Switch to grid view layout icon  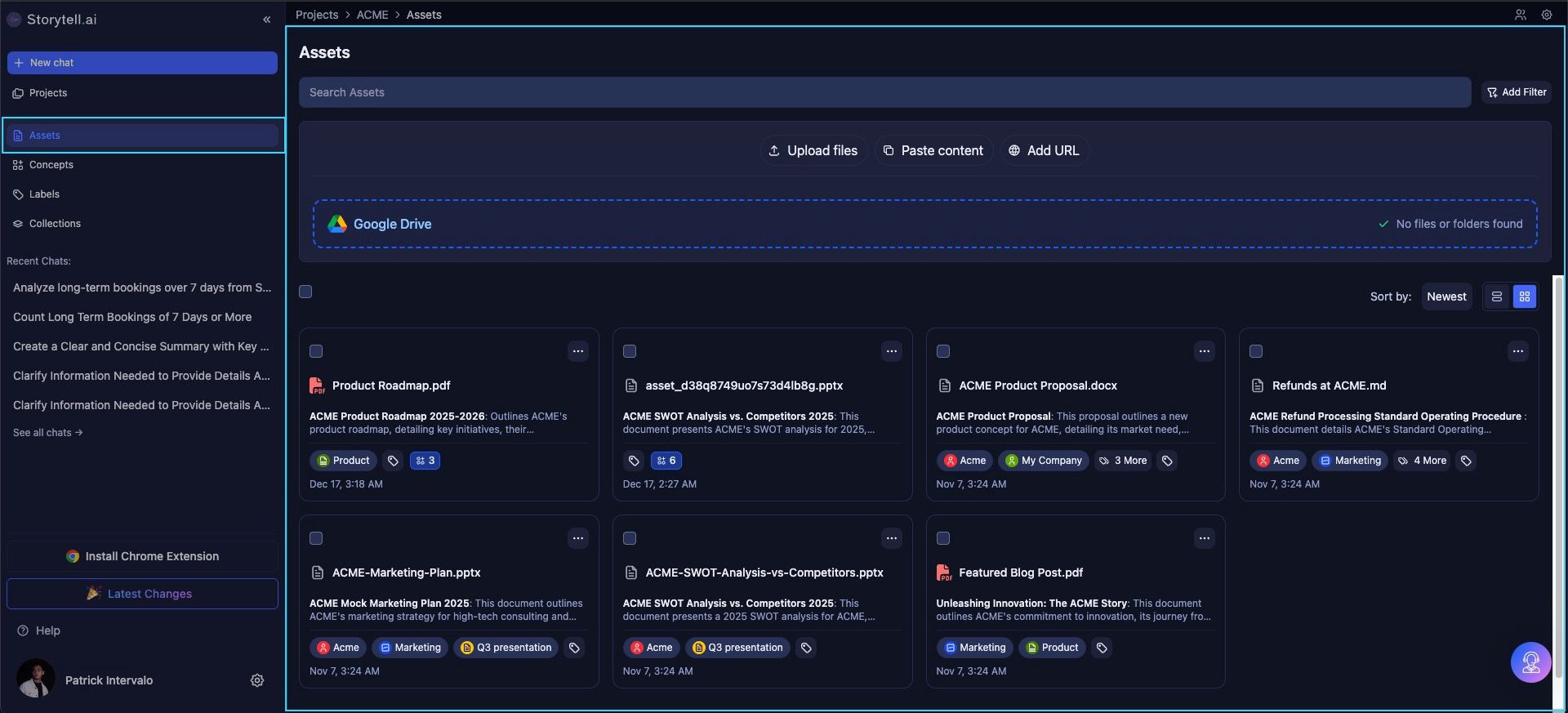[1524, 296]
